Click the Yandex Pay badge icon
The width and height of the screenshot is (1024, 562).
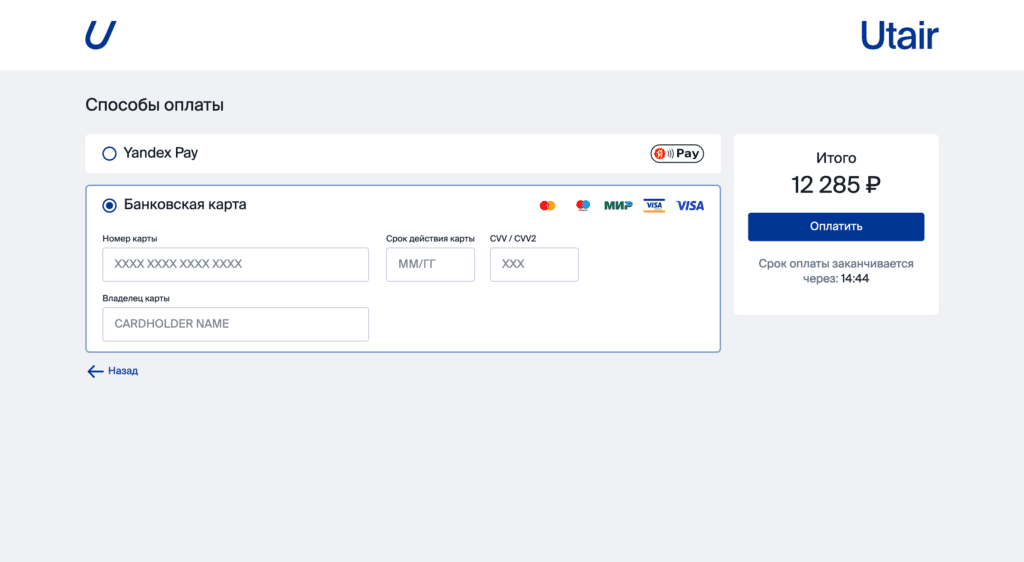(677, 153)
